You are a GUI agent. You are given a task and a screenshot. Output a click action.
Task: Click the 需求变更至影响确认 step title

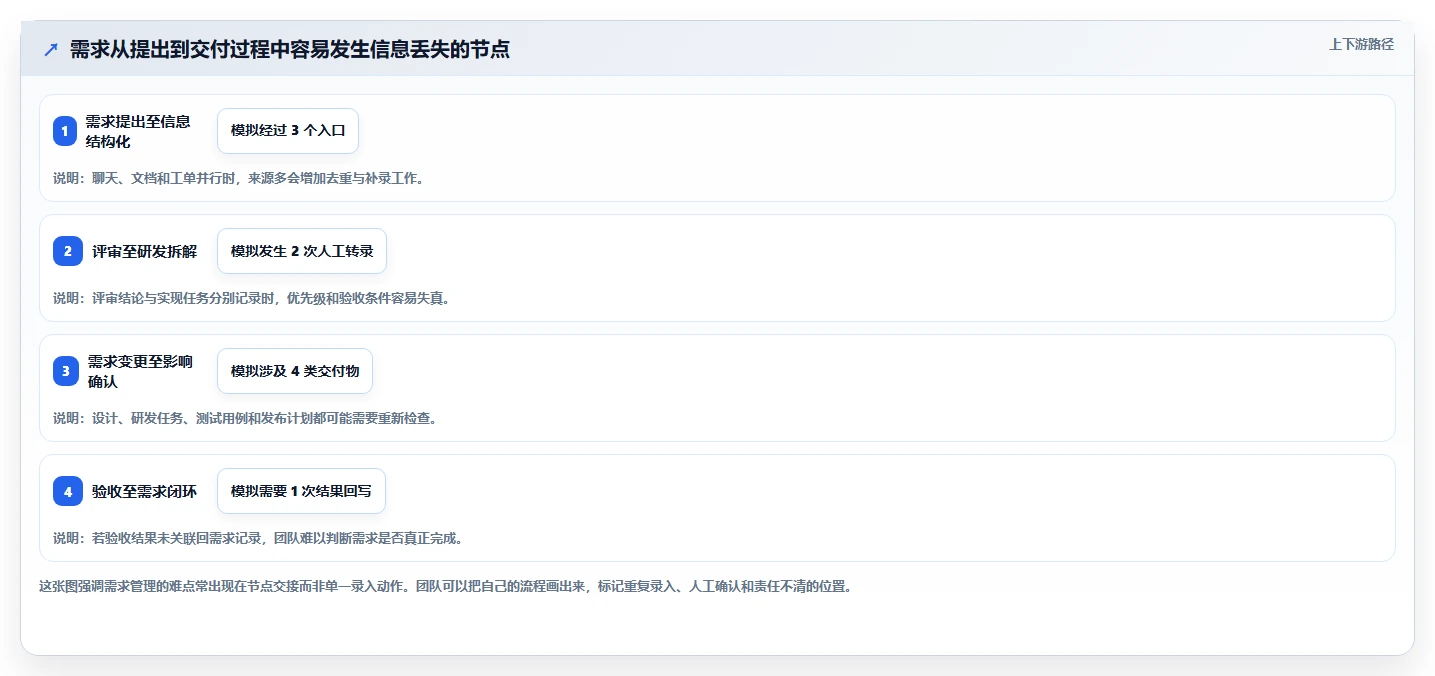(140, 371)
